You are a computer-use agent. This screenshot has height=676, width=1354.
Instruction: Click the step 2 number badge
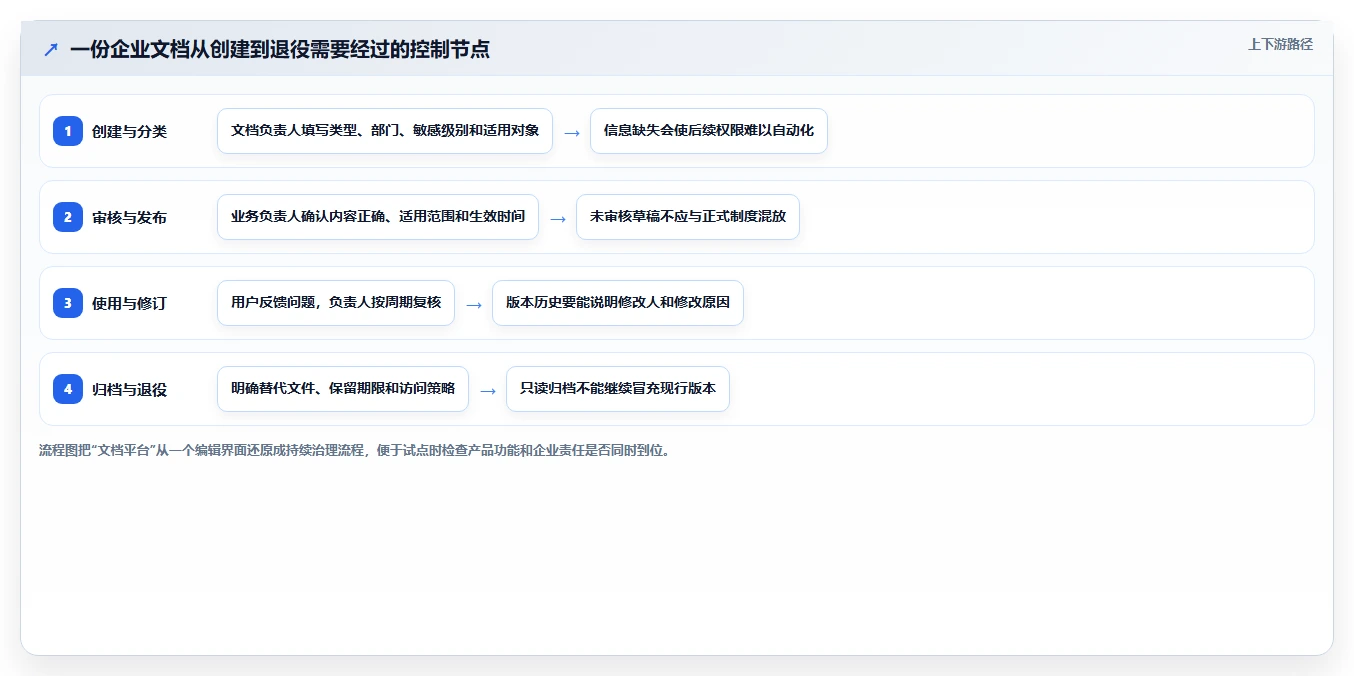68,217
